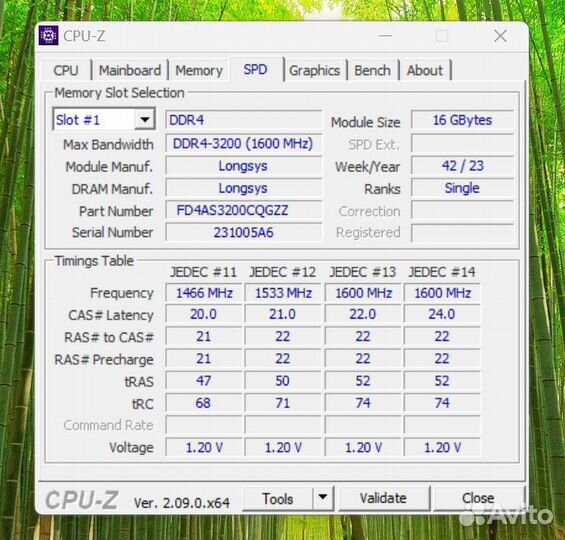Click the empty Correction field
Screen dimensions: 565x540
coord(462,210)
